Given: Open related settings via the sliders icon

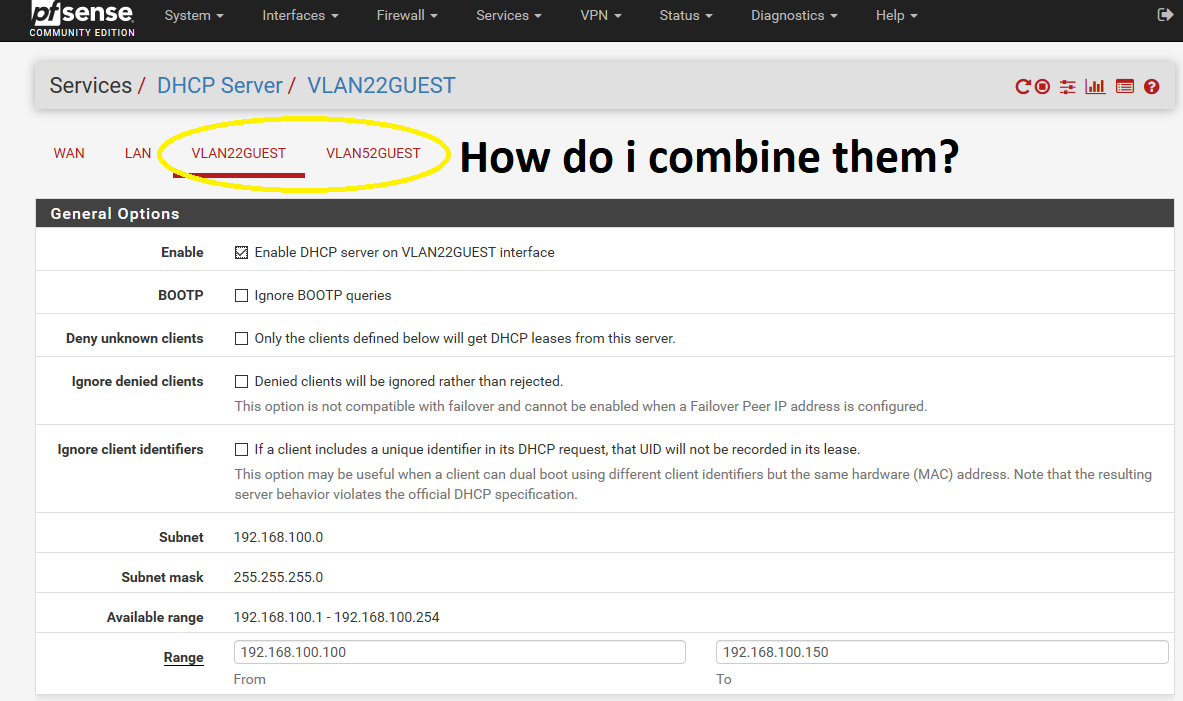Looking at the screenshot, I should coord(1068,87).
